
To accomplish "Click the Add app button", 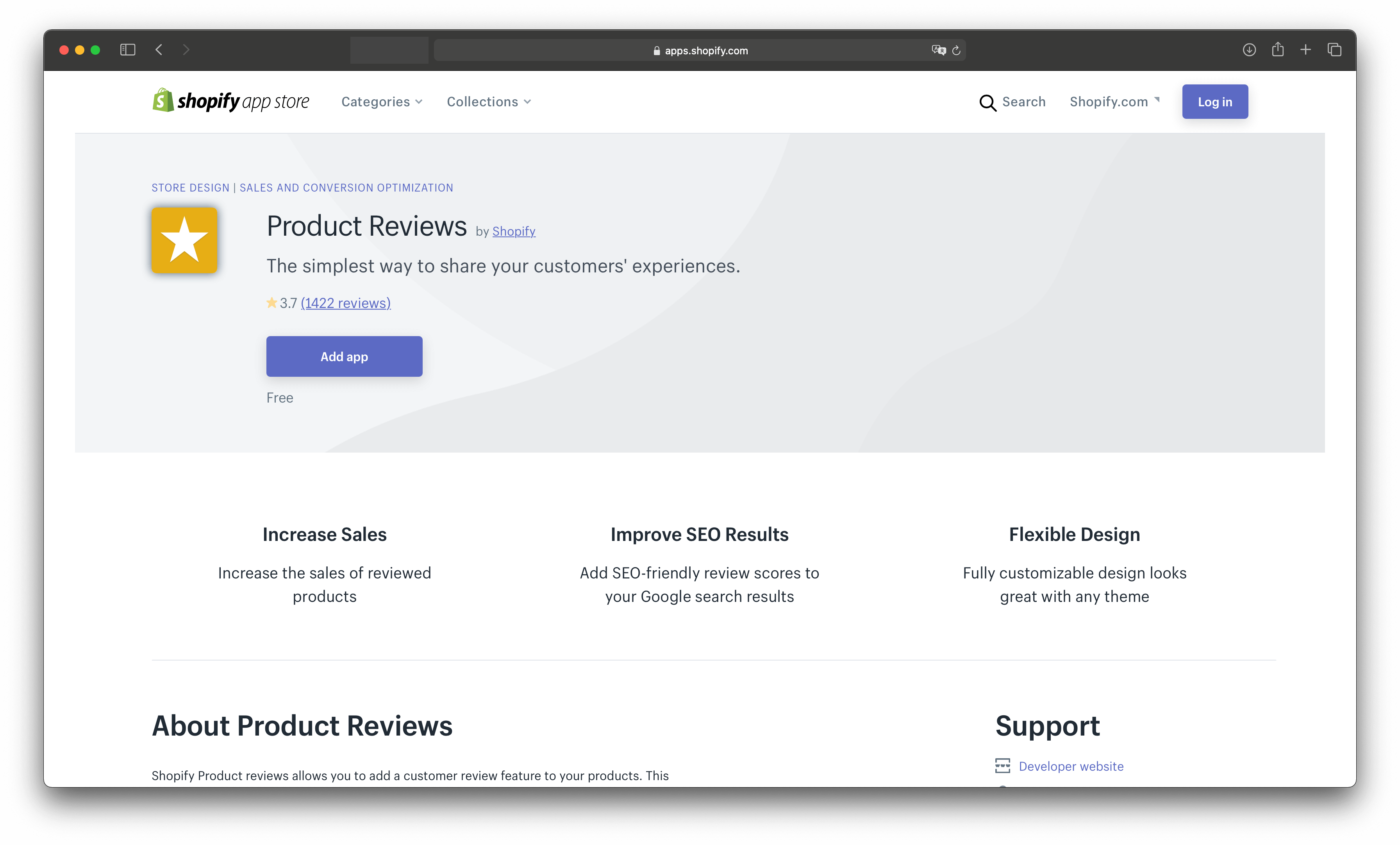I will 344,356.
